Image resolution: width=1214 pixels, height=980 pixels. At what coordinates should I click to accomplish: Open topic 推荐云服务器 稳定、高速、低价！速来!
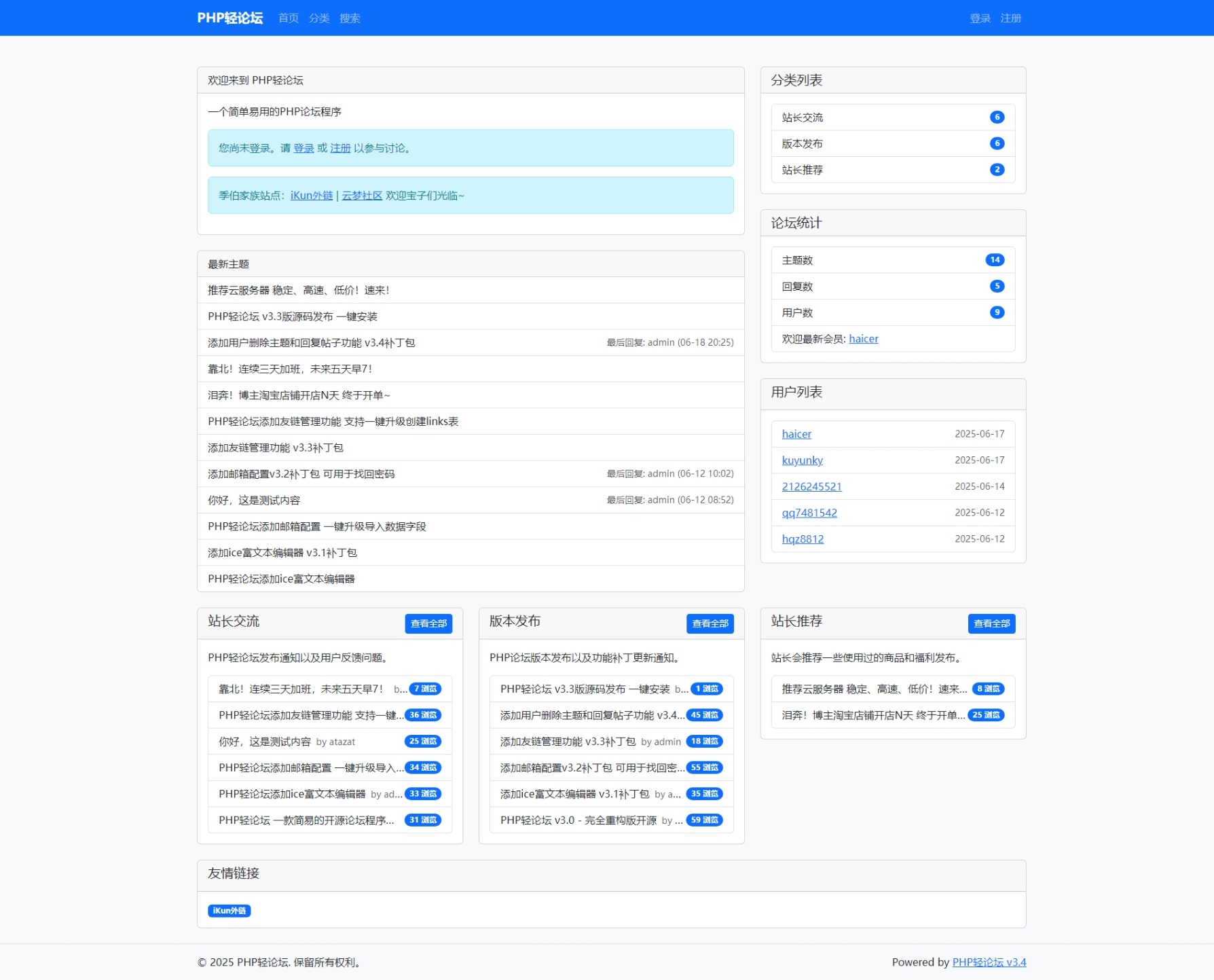299,290
